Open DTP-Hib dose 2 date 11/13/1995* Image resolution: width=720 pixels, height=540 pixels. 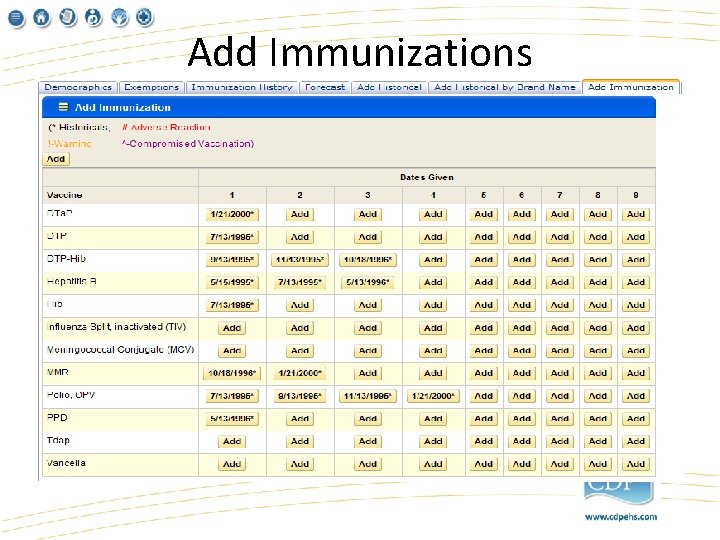coord(300,260)
